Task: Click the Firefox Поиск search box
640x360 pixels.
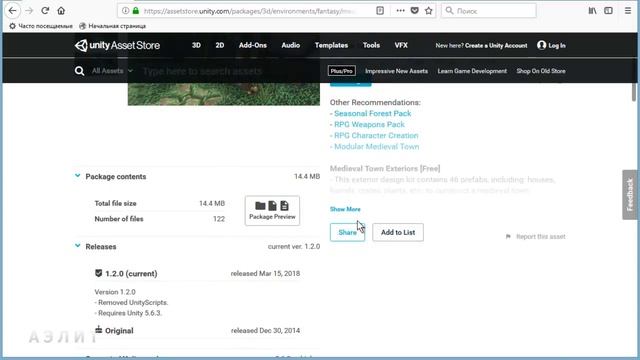Action: (489, 11)
